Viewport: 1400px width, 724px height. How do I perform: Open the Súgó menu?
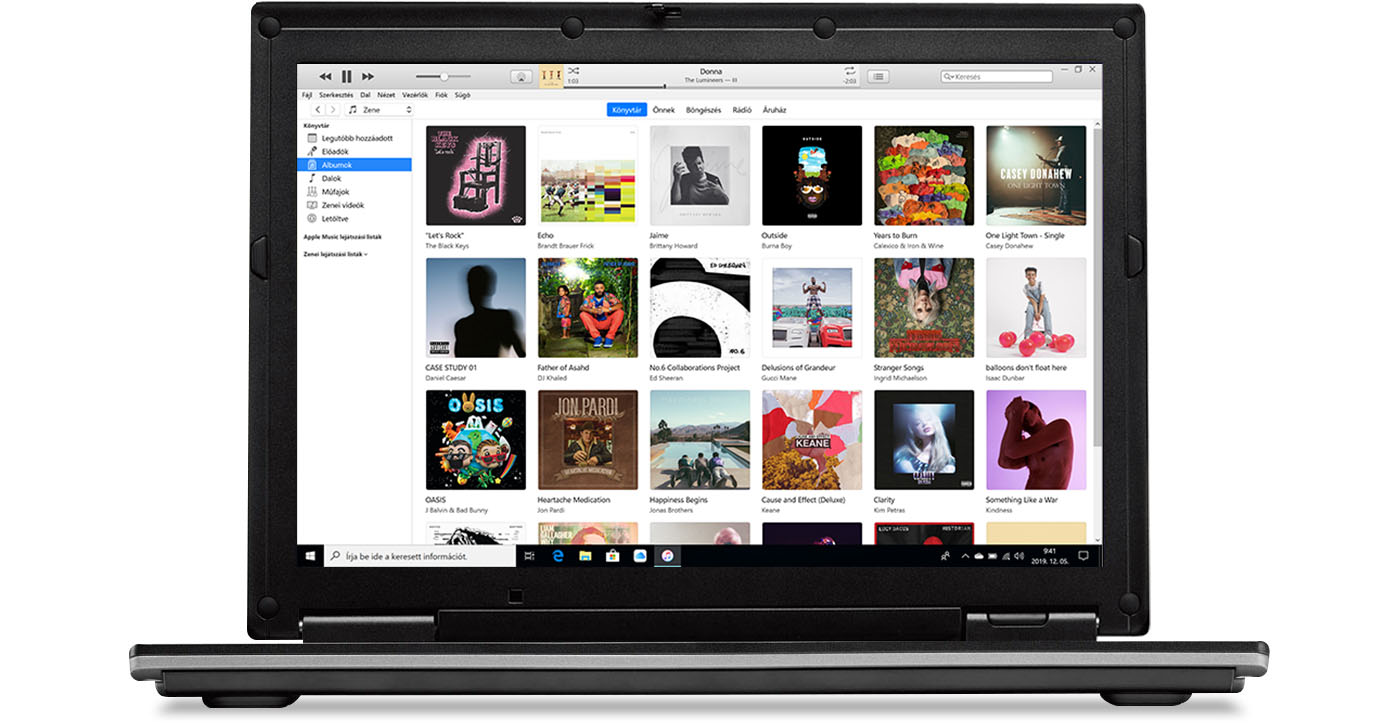pyautogui.click(x=462, y=95)
